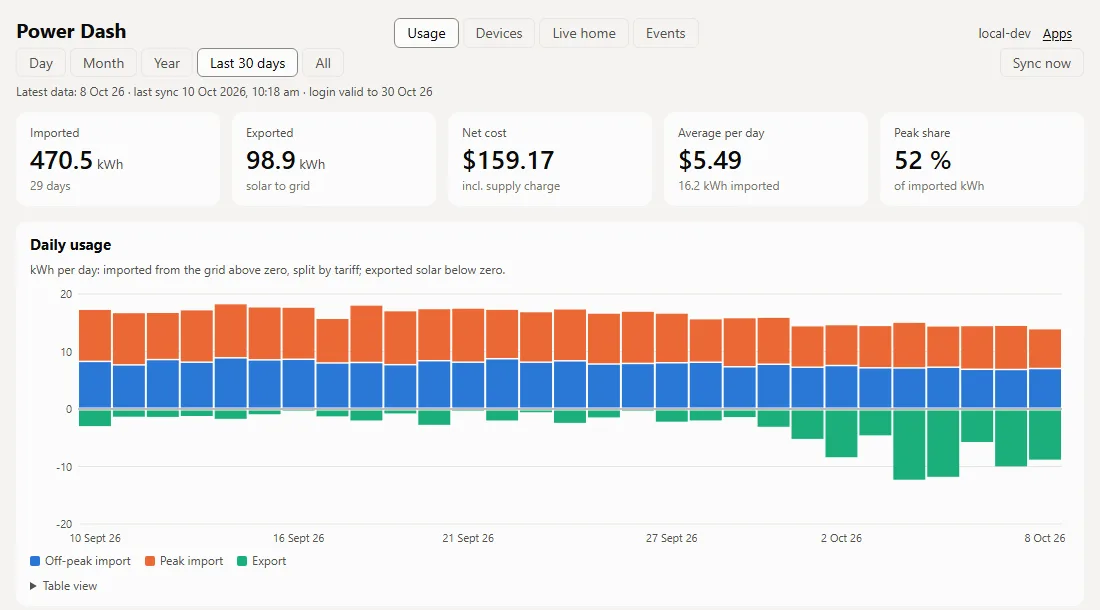Click the 10 Sept peak import bar segment

point(95,336)
